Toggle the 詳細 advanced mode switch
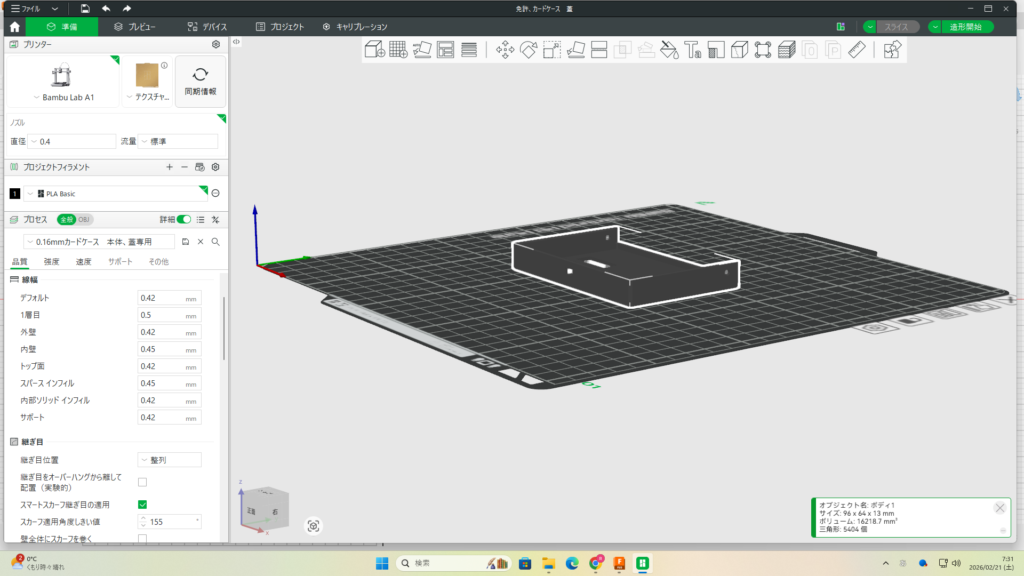Image resolution: width=1024 pixels, height=576 pixels. pos(183,219)
